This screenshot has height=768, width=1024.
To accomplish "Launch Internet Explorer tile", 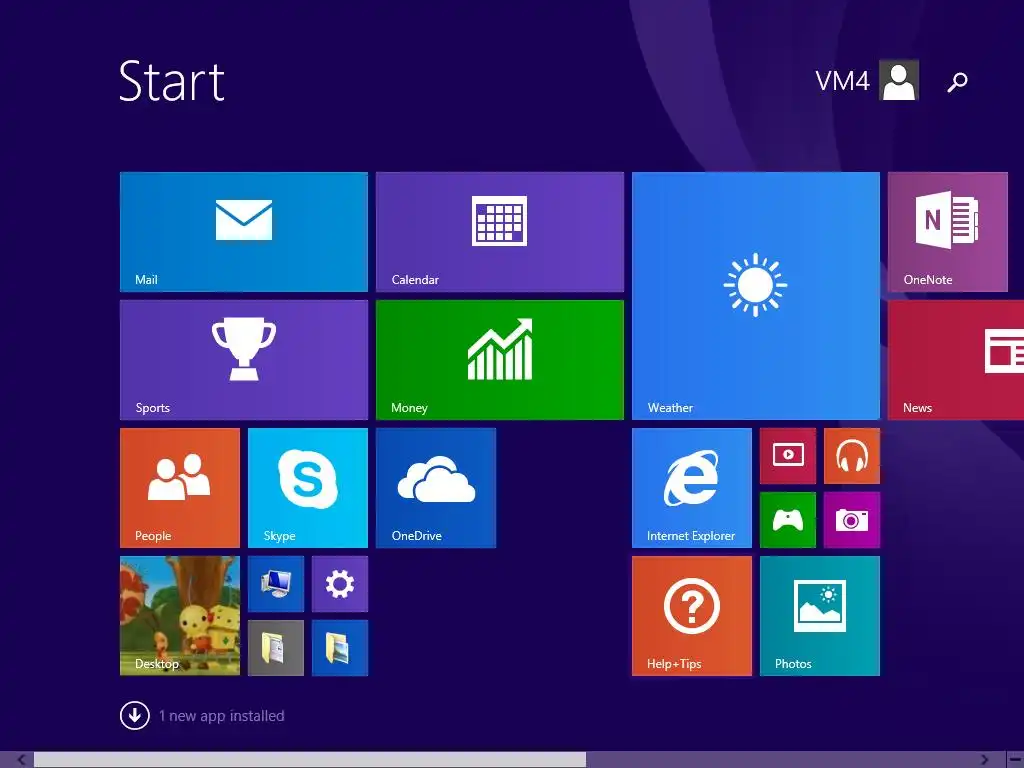I will click(692, 488).
